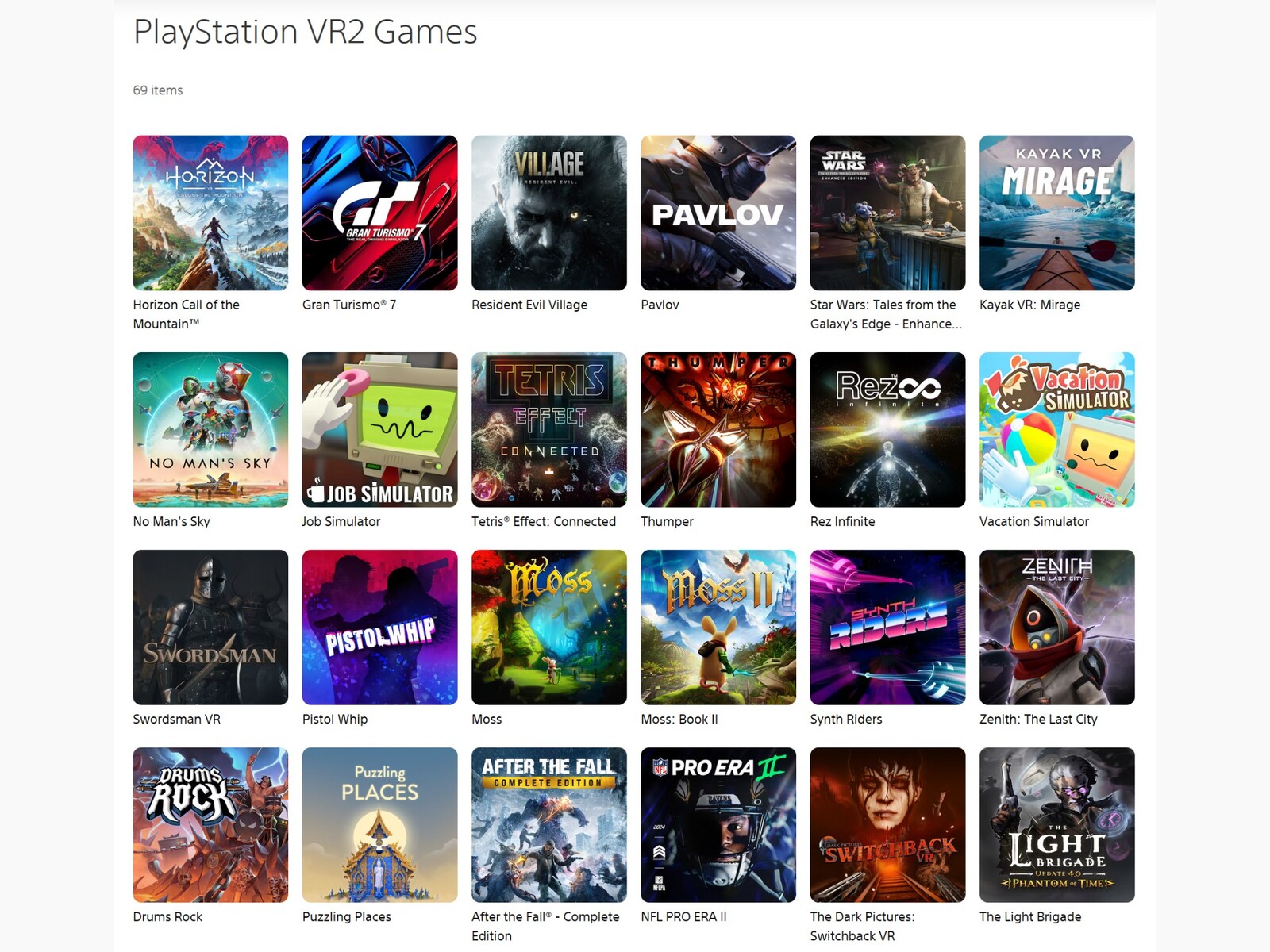This screenshot has height=952, width=1270.
Task: Click the Swordsman VR title link
Action: pos(177,719)
